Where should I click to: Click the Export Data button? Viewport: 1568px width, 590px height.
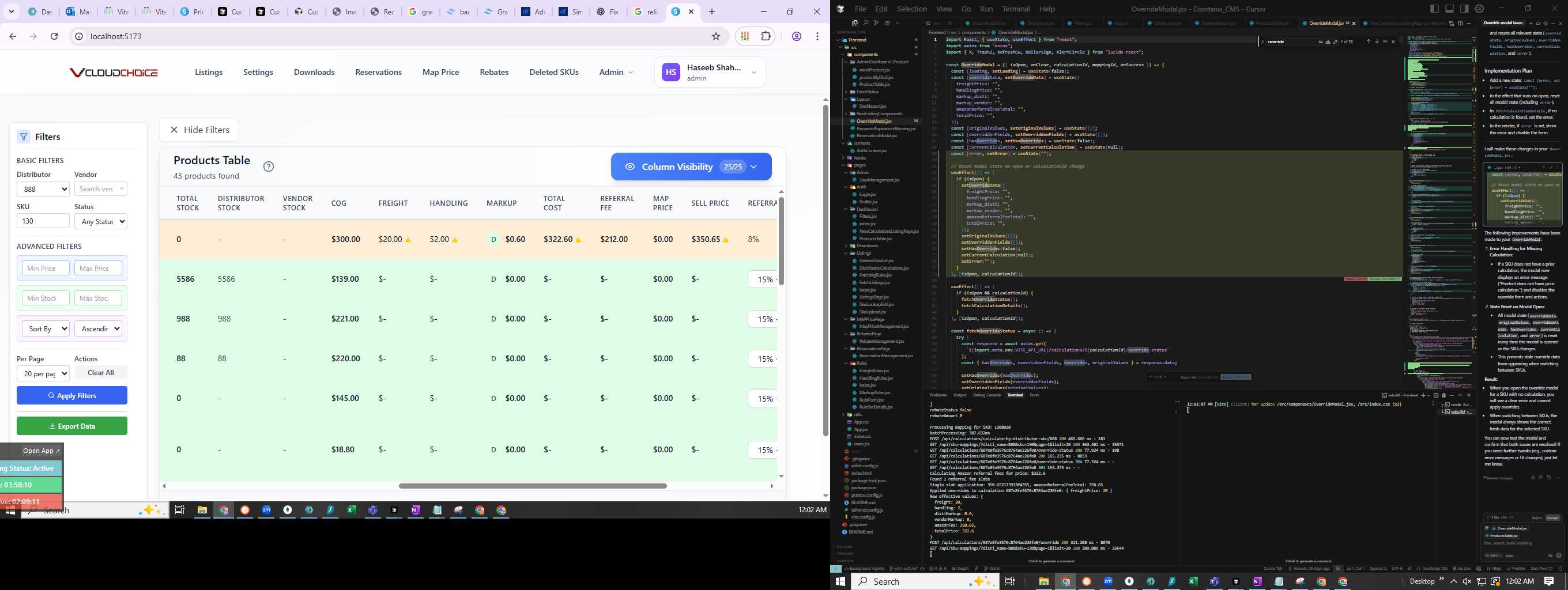click(72, 426)
